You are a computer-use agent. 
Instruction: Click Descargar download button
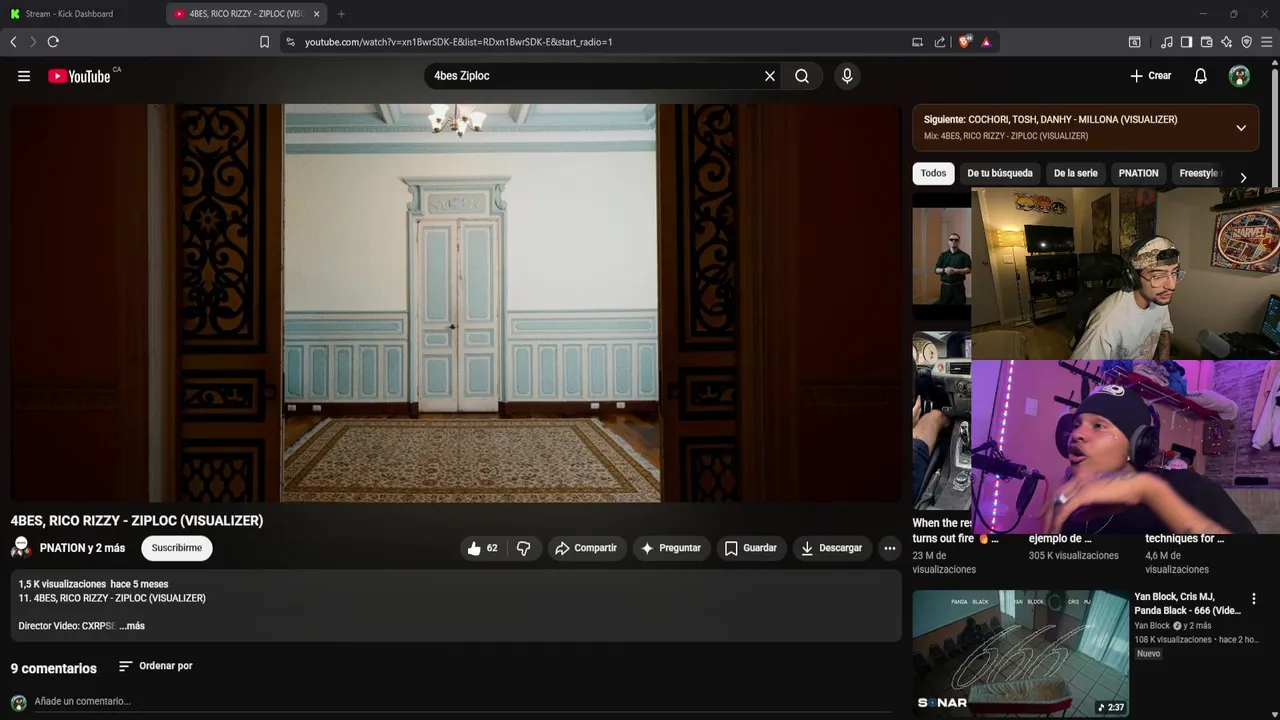(832, 548)
